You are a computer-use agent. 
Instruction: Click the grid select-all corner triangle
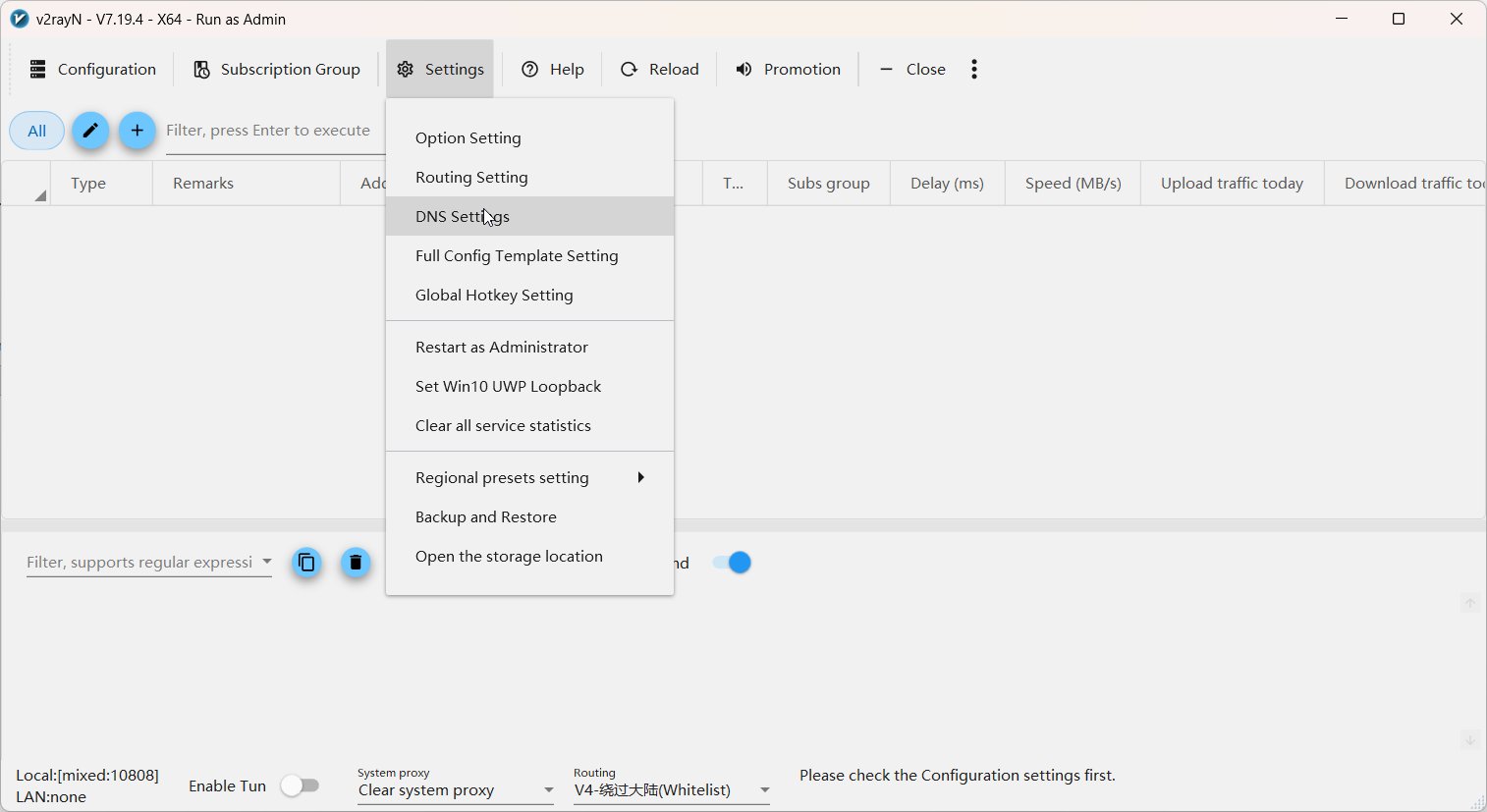[x=38, y=194]
